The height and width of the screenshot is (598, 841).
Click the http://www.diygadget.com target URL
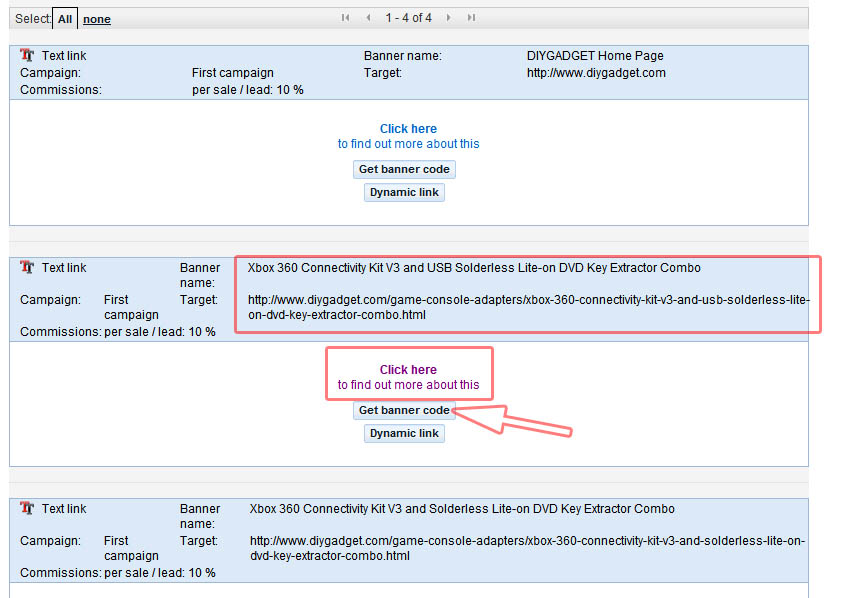tap(596, 73)
